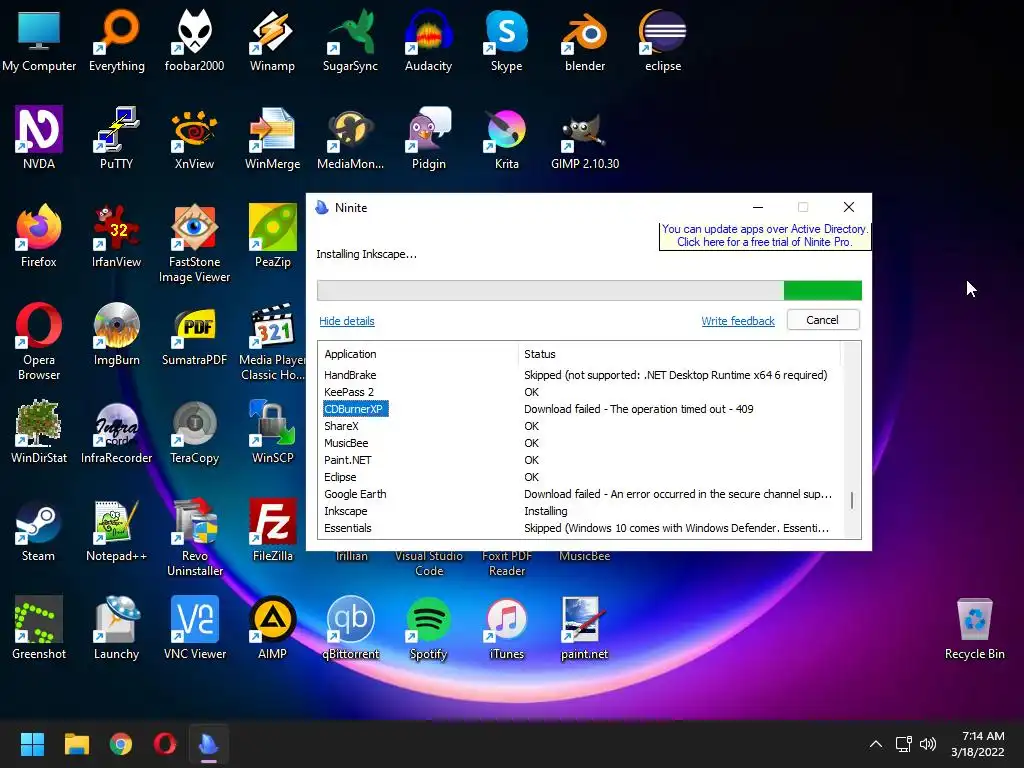Click the IrfanView desktop shortcut
The height and width of the screenshot is (768, 1024).
[x=117, y=236]
